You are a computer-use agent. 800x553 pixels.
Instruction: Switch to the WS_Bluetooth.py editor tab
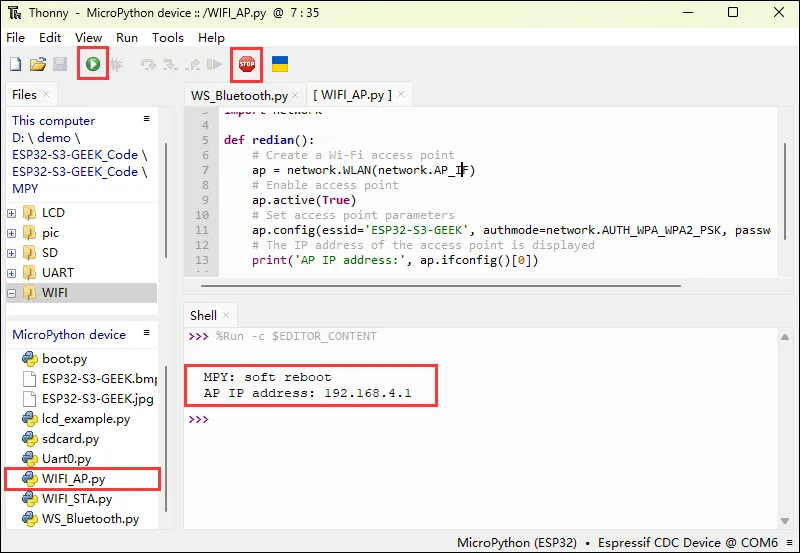240,95
